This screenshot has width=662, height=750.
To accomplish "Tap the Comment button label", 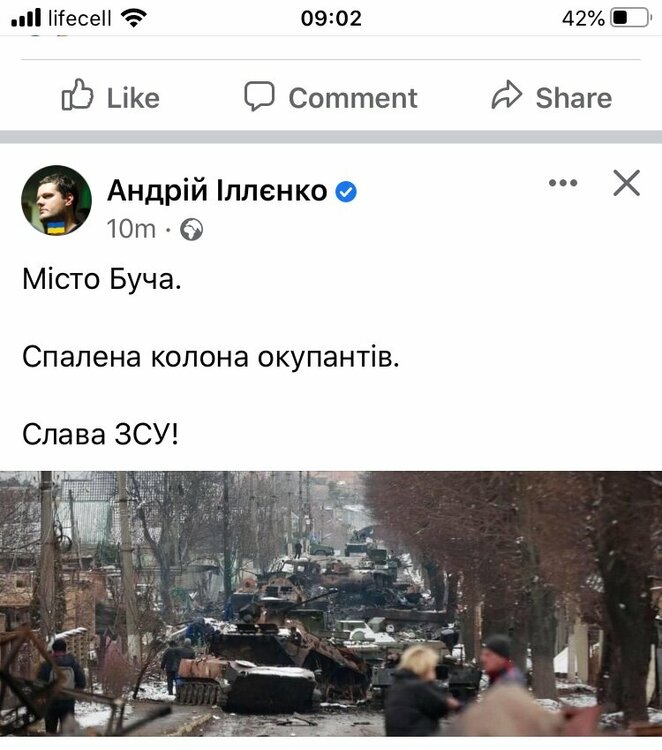I will point(353,98).
